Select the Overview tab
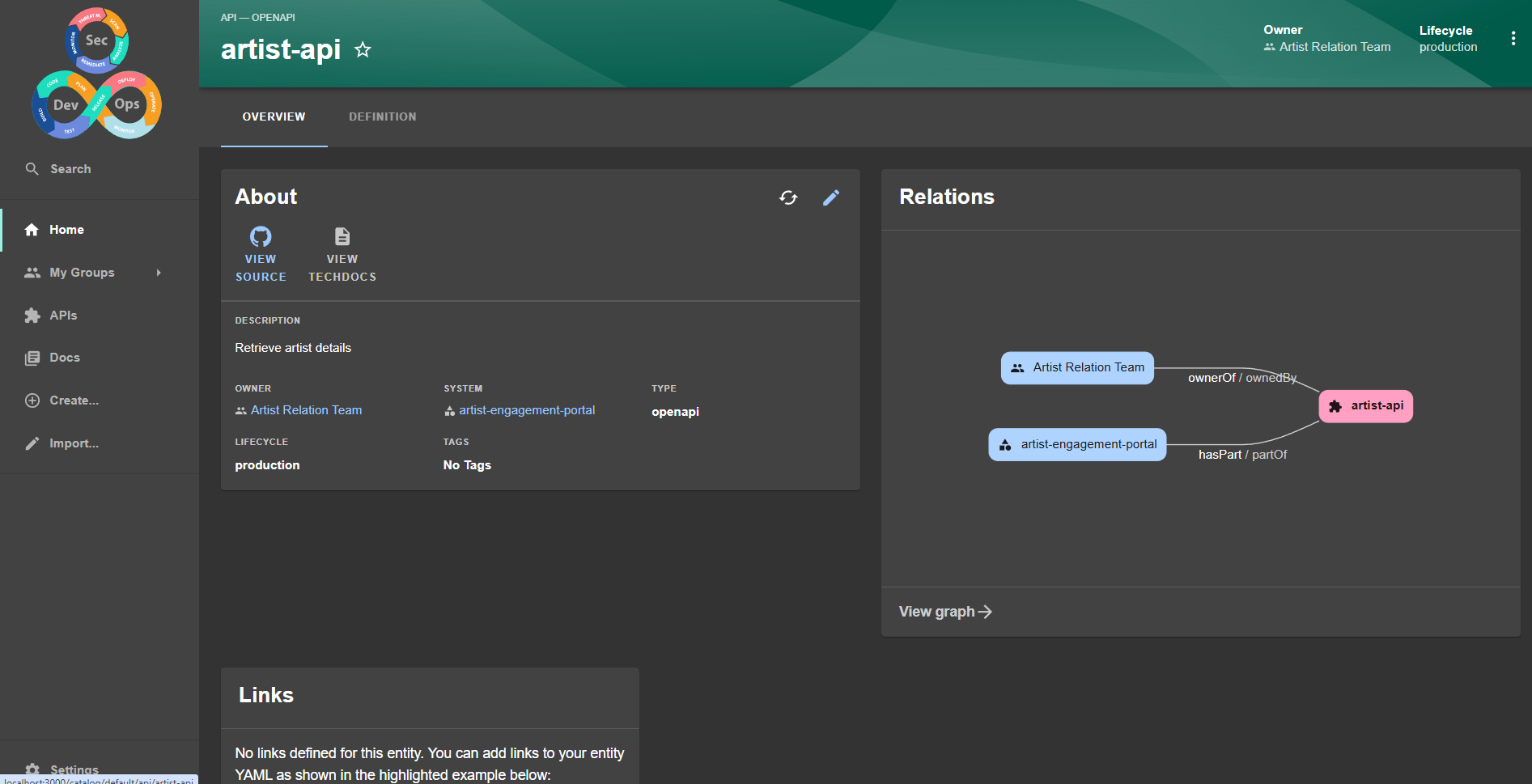 tap(274, 117)
